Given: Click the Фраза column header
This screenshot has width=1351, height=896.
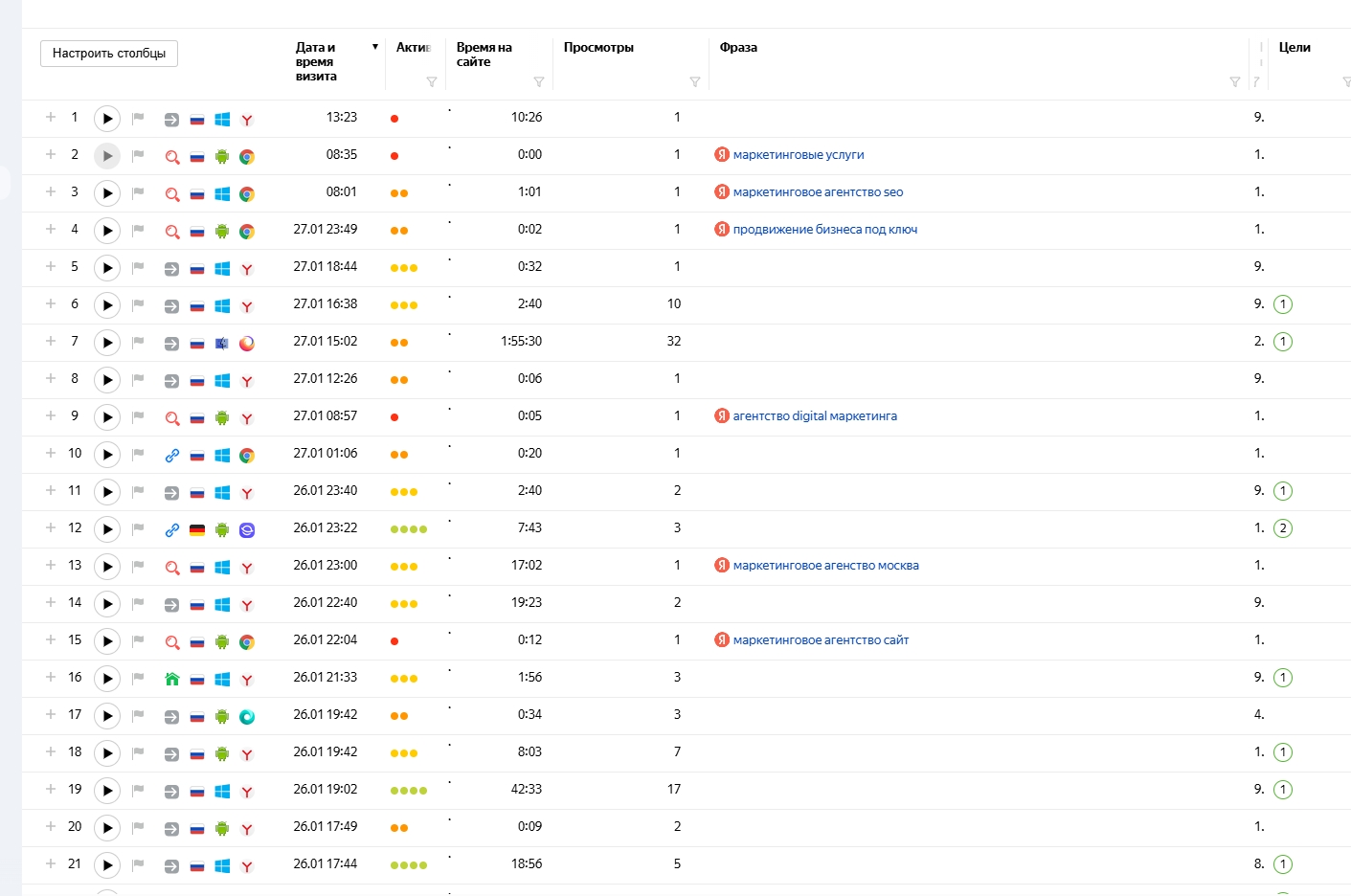Looking at the screenshot, I should pyautogui.click(x=738, y=47).
